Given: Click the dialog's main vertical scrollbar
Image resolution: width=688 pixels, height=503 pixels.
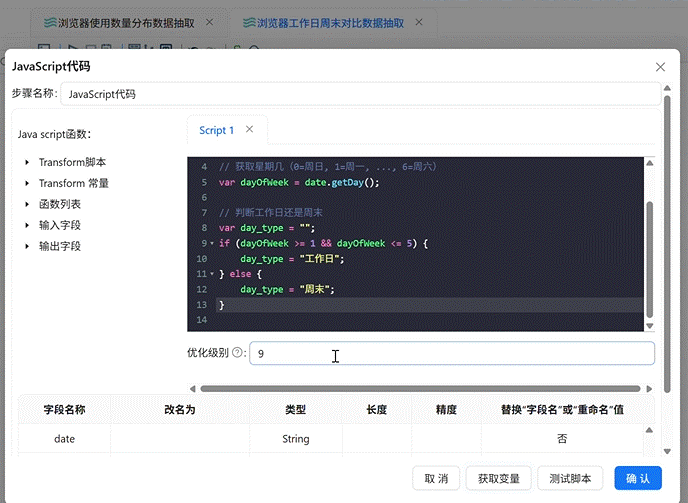Looking at the screenshot, I should tap(667, 244).
